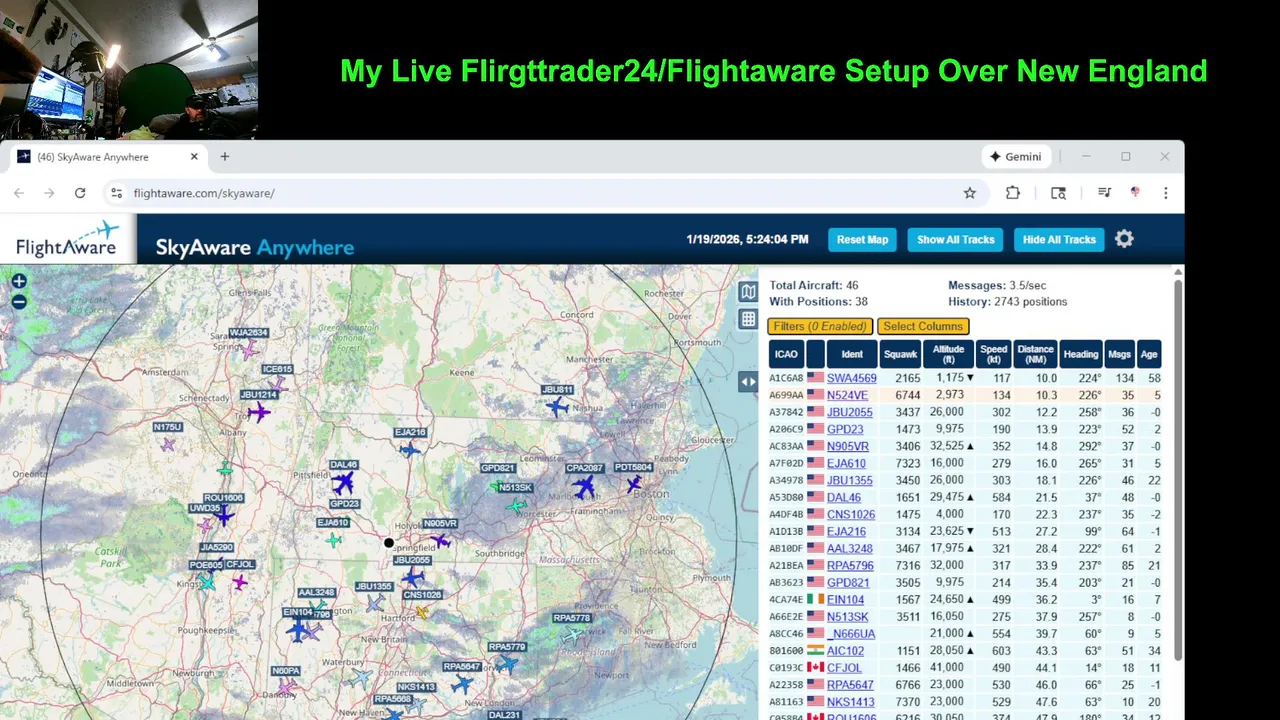
Task: Reload the page in Chrome
Action: pyautogui.click(x=80, y=193)
